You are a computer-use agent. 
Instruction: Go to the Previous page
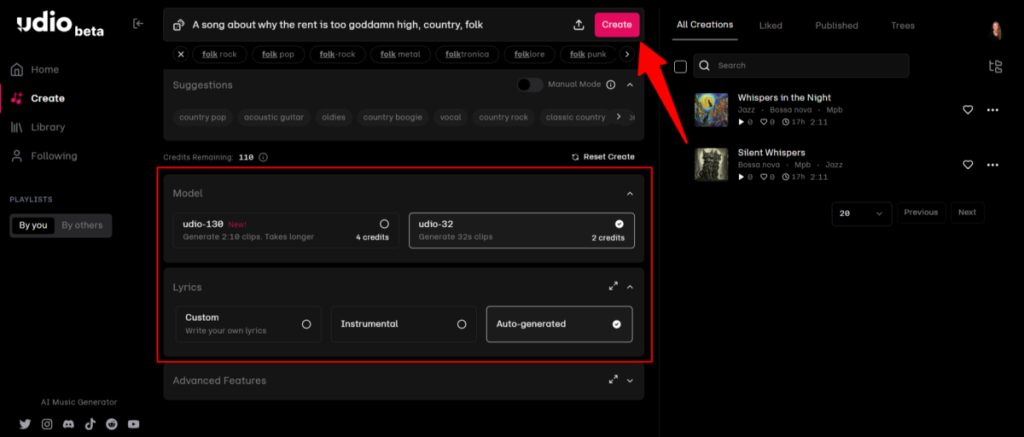click(921, 212)
